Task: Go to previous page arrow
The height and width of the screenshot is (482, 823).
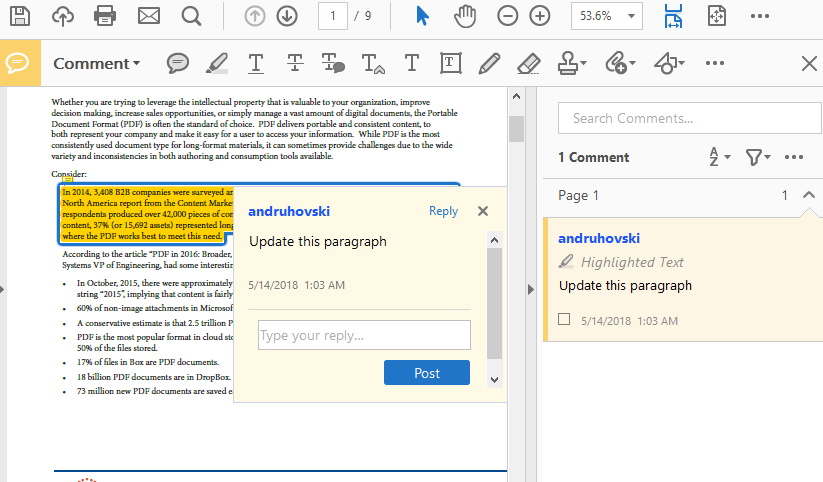Action: (x=255, y=16)
